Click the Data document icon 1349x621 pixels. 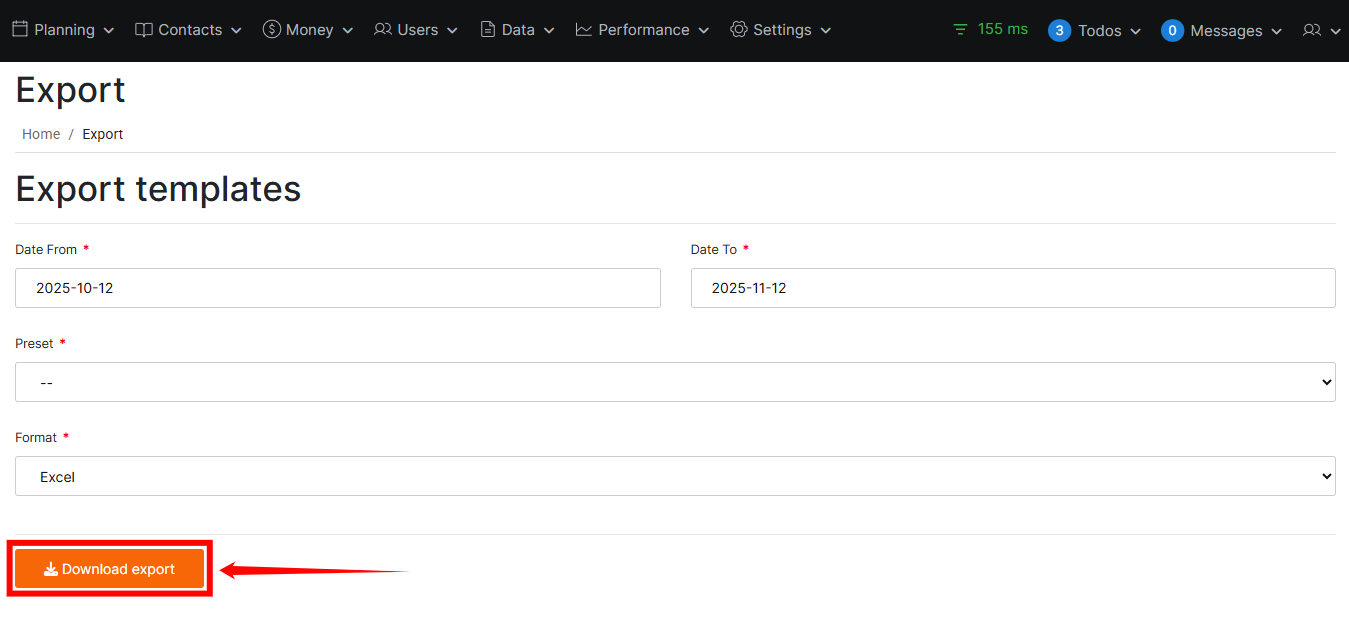coord(486,29)
